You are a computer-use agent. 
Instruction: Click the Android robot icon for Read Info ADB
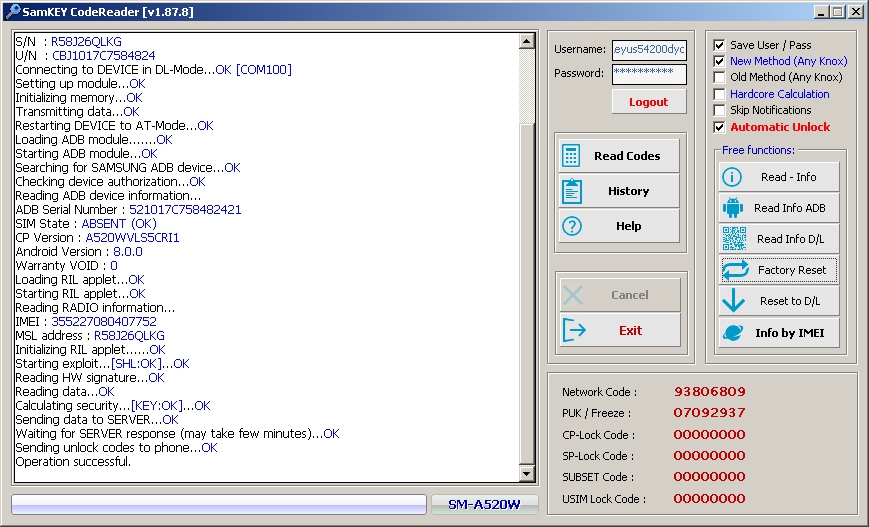coord(733,208)
